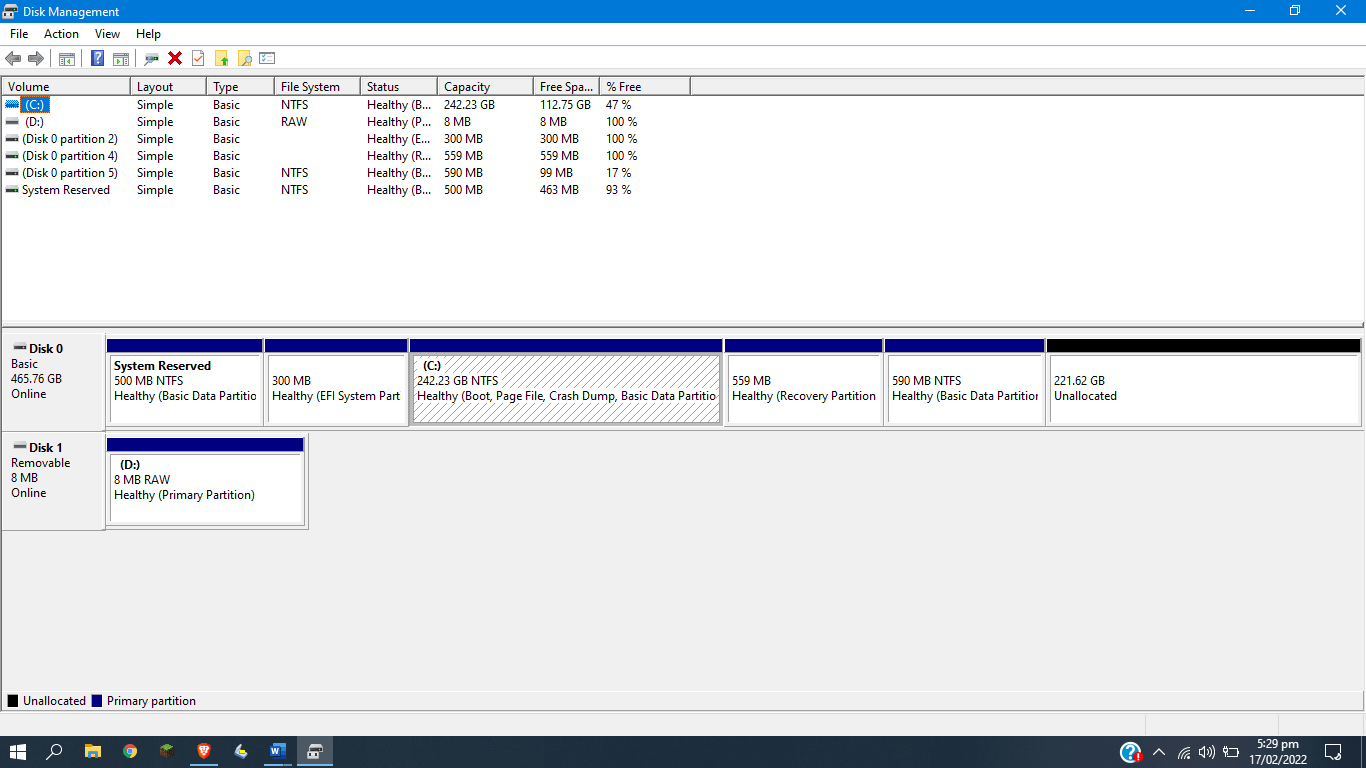Click the 17 % free cell

click(x=618, y=173)
